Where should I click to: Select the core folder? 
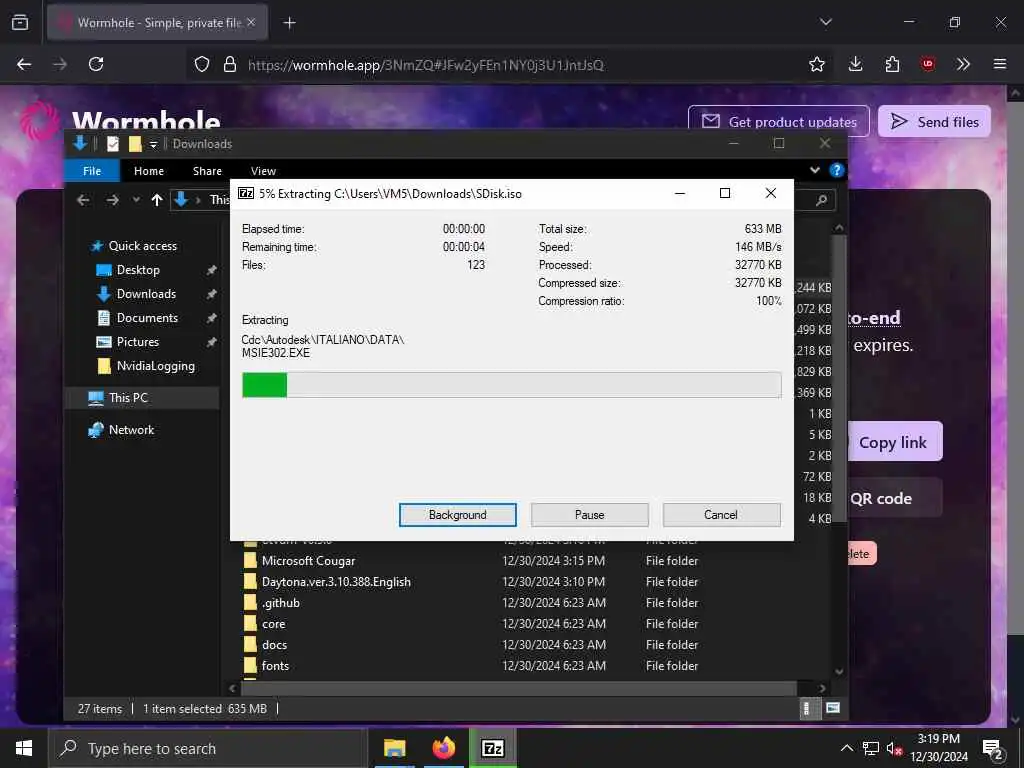click(x=273, y=624)
